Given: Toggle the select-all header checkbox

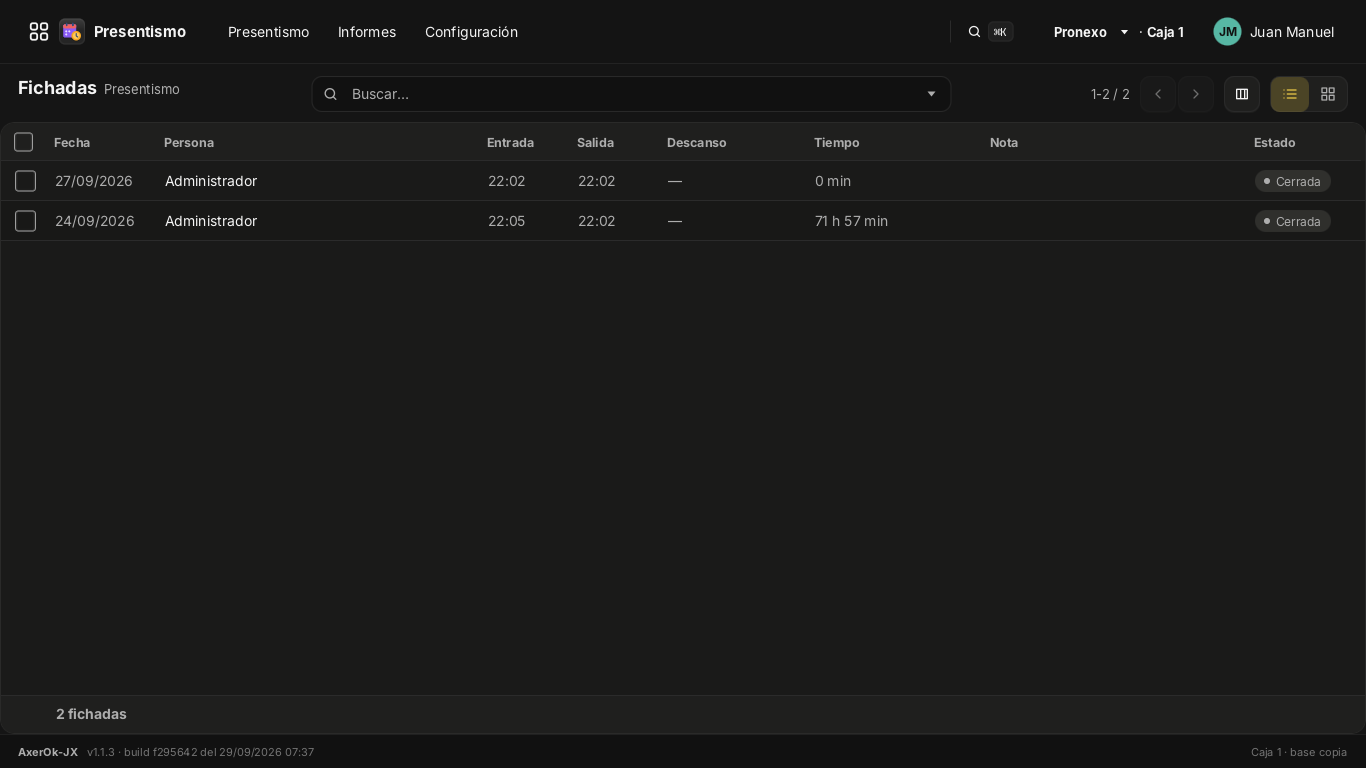Looking at the screenshot, I should [x=24, y=142].
